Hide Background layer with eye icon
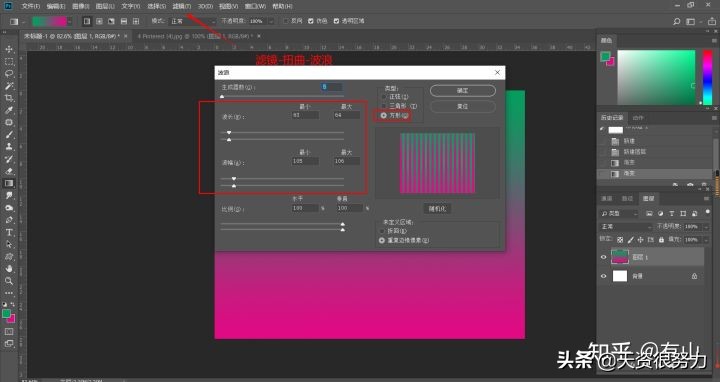Viewport: 720px width, 382px height. (x=603, y=276)
